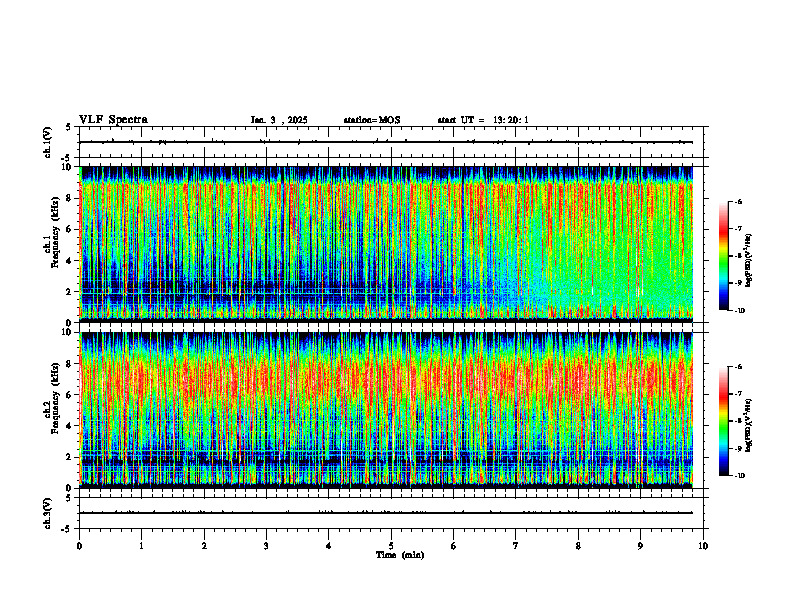Click the ch.1 "Frequency (kHz)" axis label
The width and height of the screenshot is (792, 612).
53,231
